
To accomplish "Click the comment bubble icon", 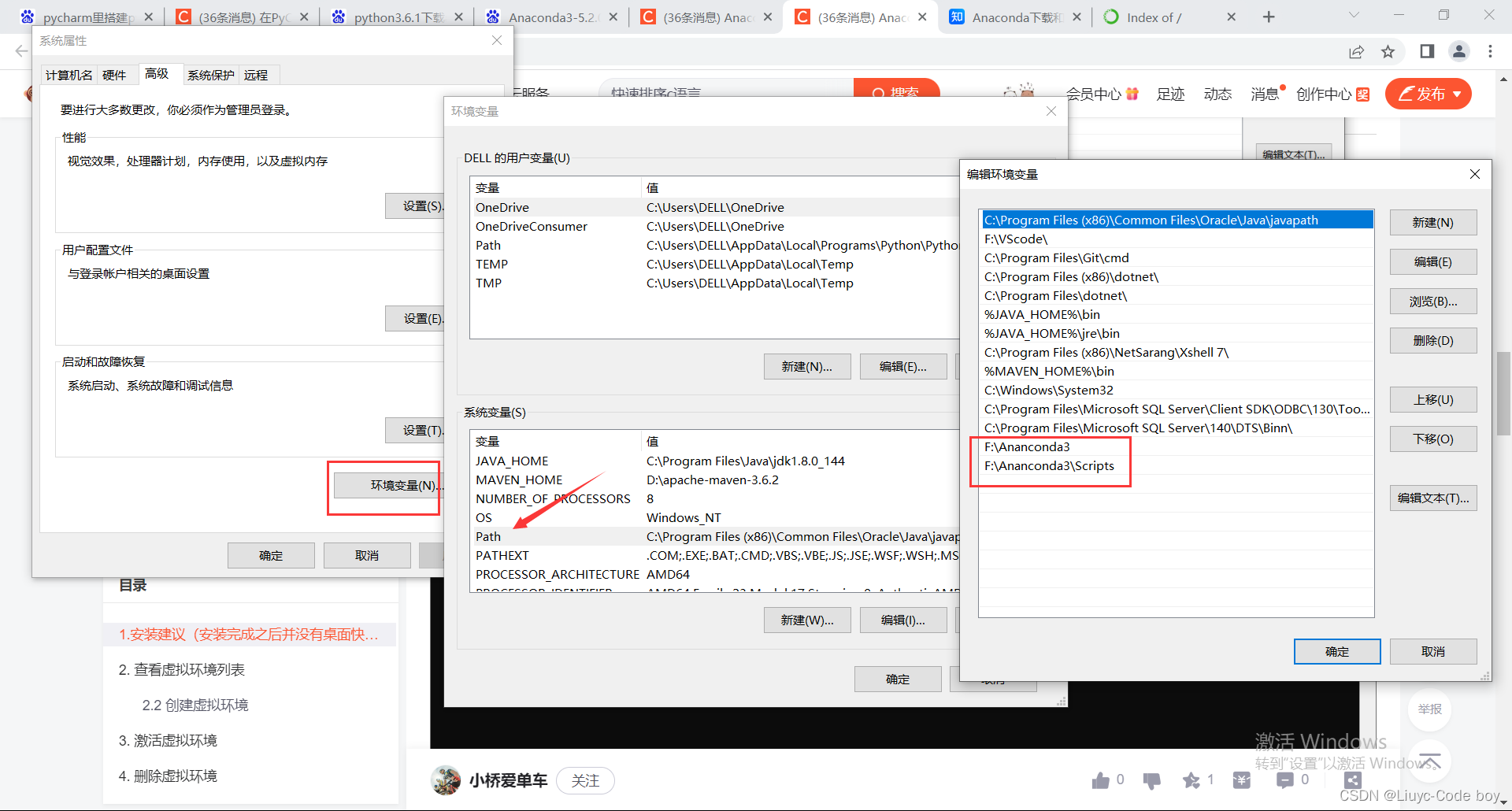I will pos(1284,780).
